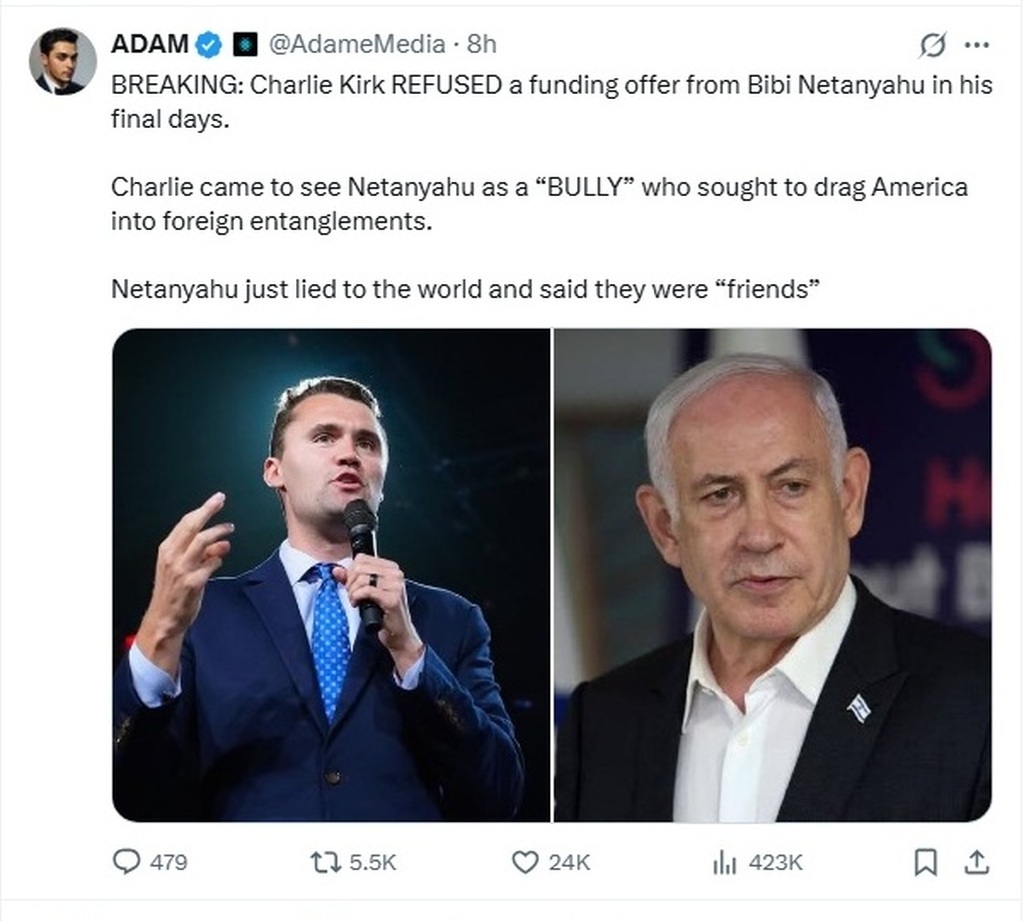This screenshot has height=921, width=1024.
Task: Click the square affiliate badge beside ADAM
Action: pyautogui.click(x=243, y=44)
